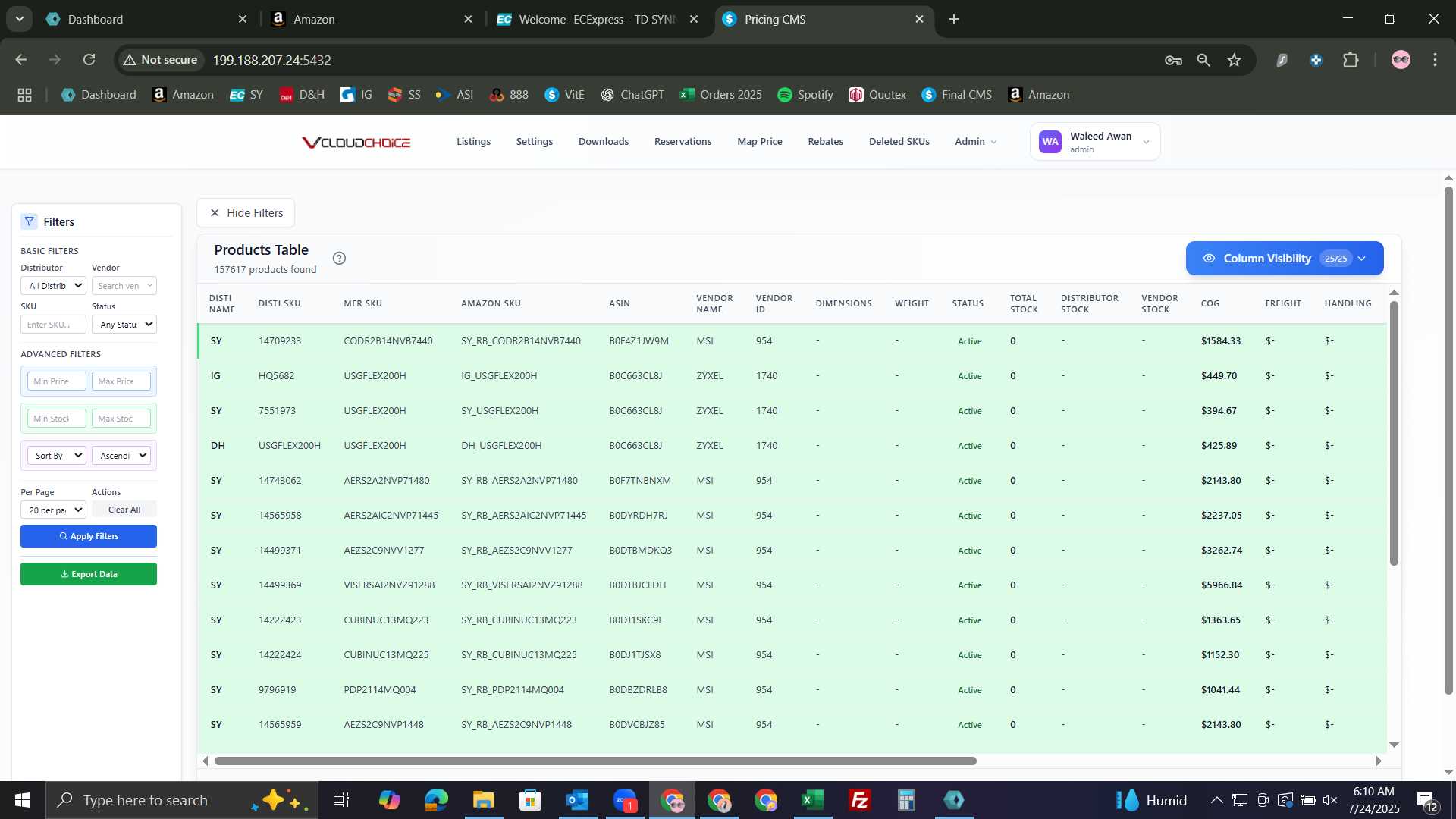Click the CloudChoice logo
This screenshot has width=1456, height=819.
[356, 142]
